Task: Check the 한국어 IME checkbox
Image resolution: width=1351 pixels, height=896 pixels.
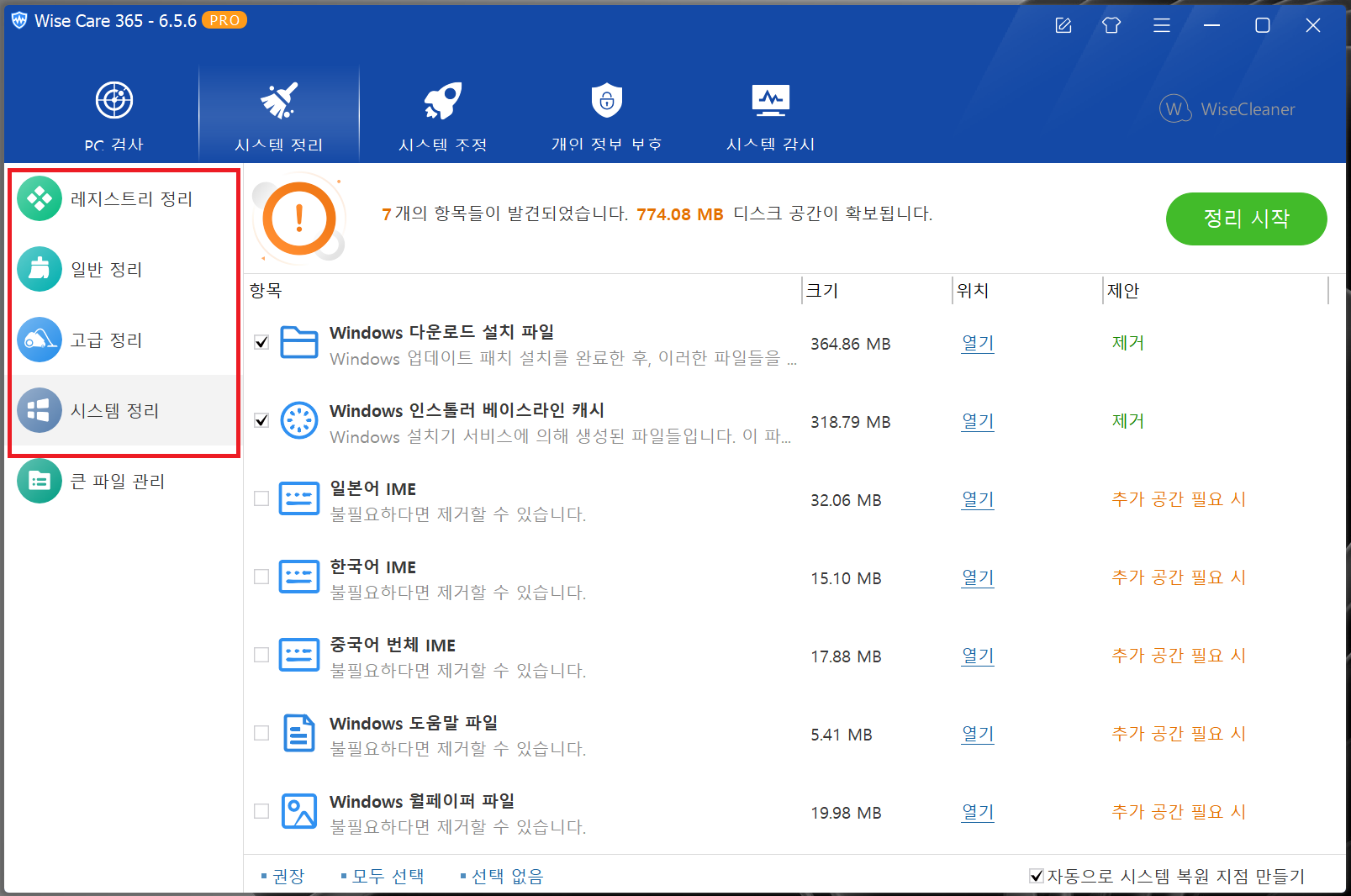Action: coord(261,577)
